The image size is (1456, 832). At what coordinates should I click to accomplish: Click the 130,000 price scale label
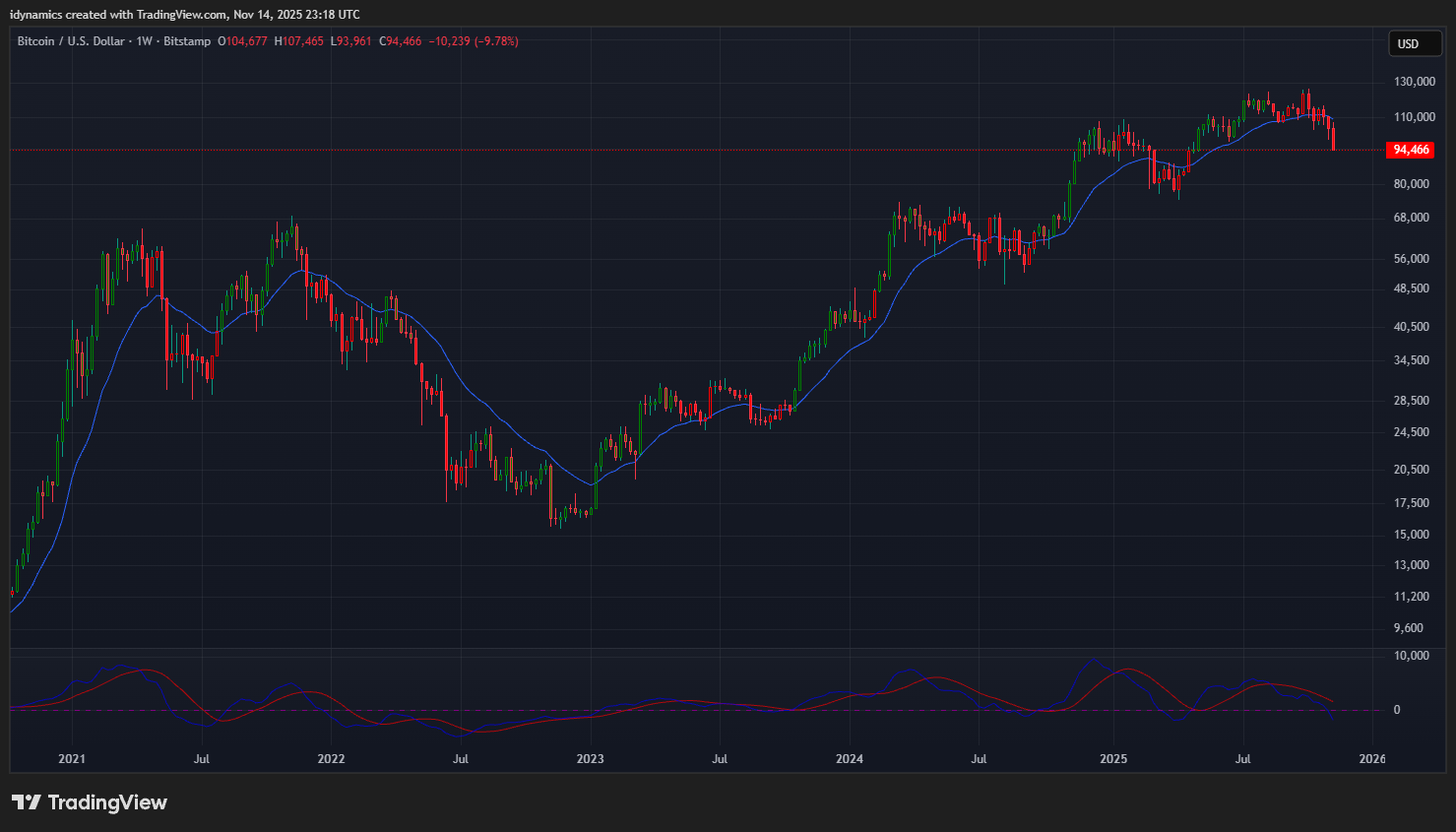tap(1414, 82)
